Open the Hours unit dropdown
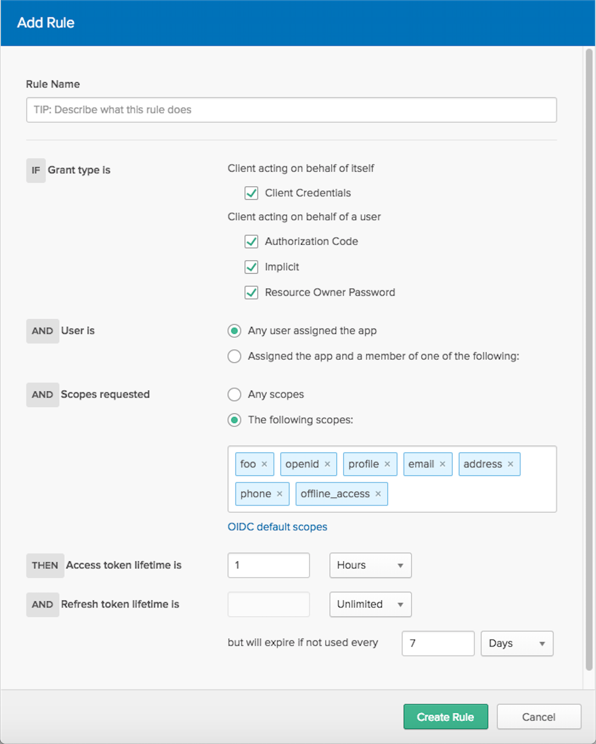This screenshot has height=744, width=596. click(x=370, y=565)
